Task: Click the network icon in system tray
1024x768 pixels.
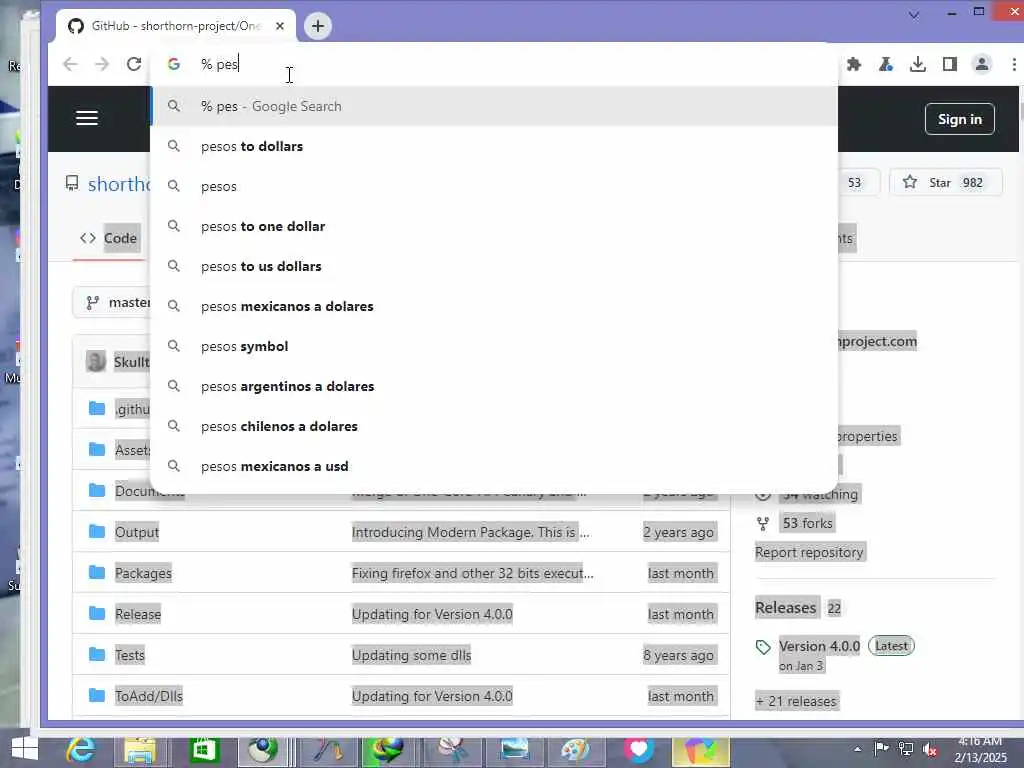Action: point(906,749)
